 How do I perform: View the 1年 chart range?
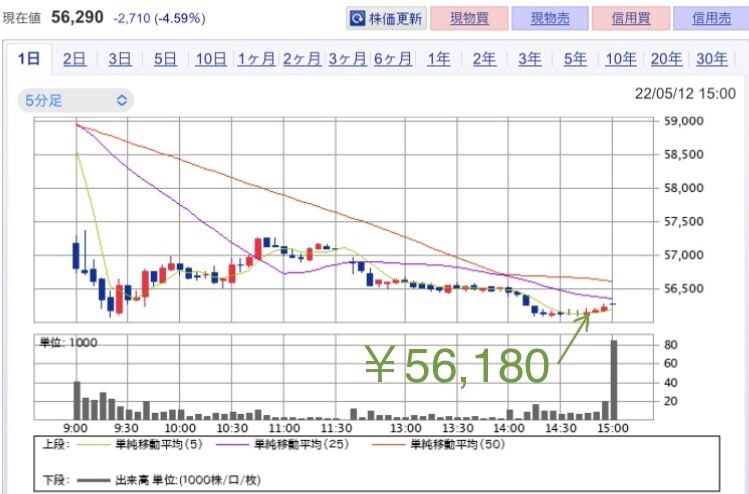click(439, 59)
